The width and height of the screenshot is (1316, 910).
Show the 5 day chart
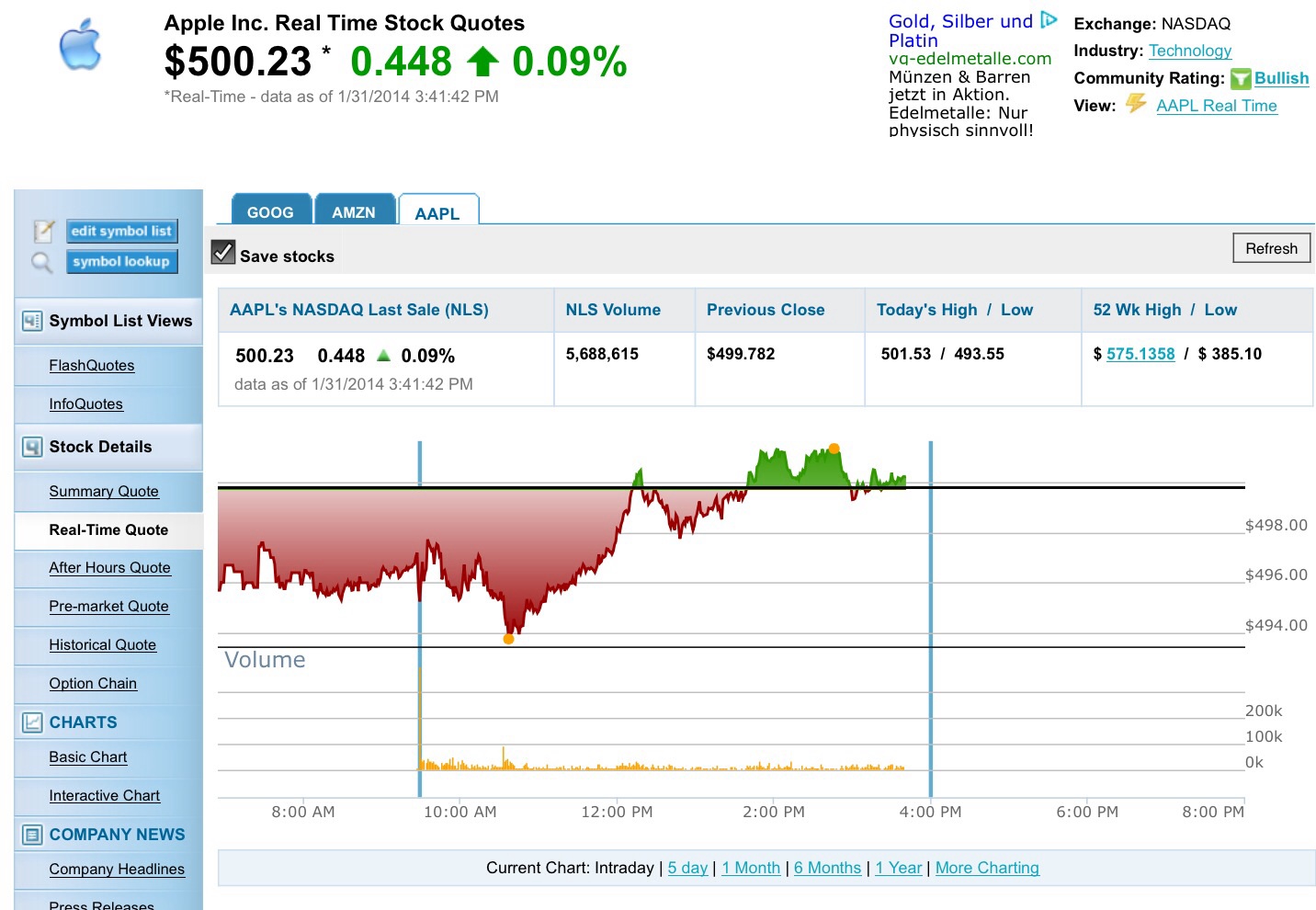click(x=687, y=868)
